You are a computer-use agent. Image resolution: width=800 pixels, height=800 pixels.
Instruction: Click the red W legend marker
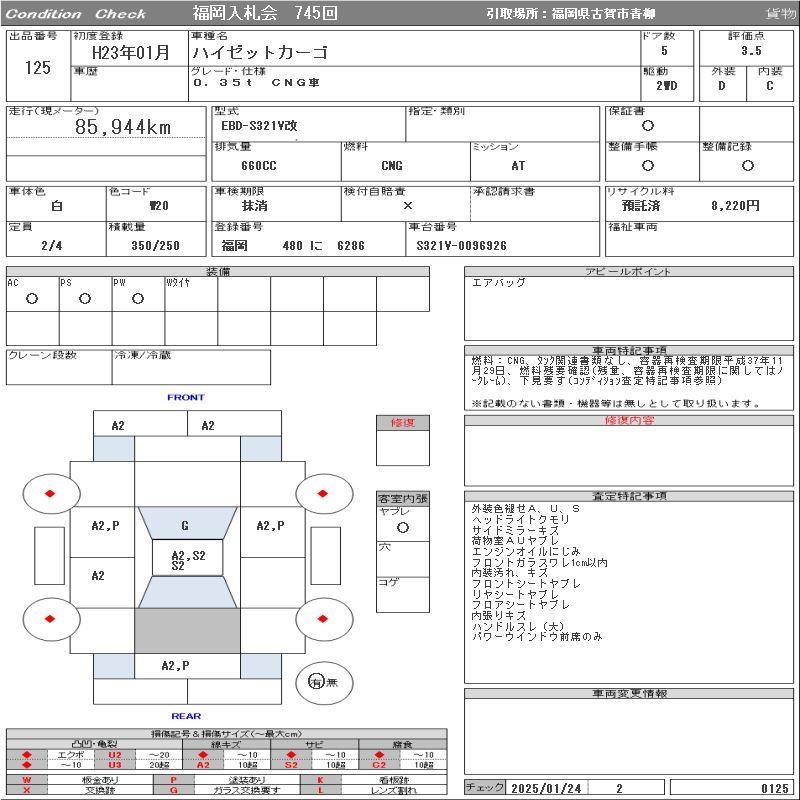(x=27, y=780)
